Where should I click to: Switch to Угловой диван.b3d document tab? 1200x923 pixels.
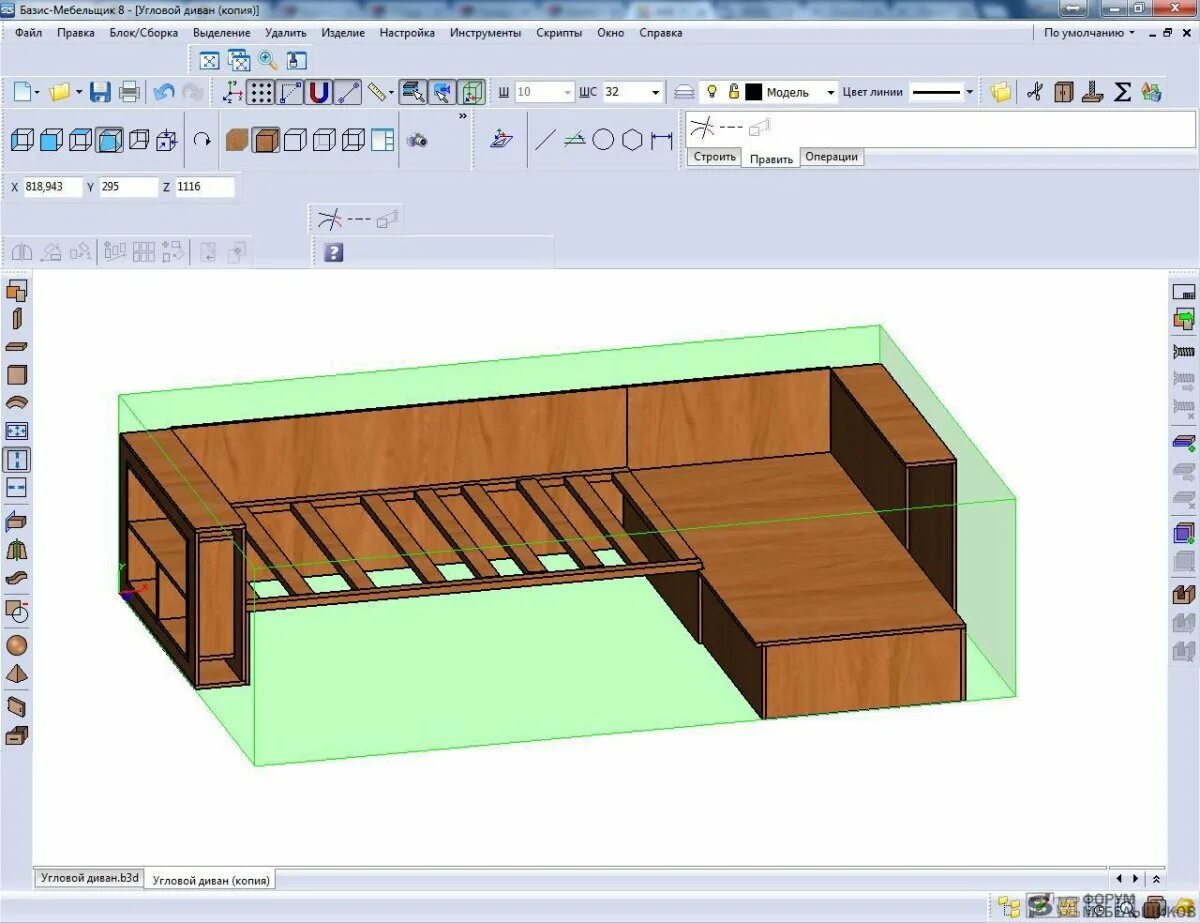tap(89, 878)
